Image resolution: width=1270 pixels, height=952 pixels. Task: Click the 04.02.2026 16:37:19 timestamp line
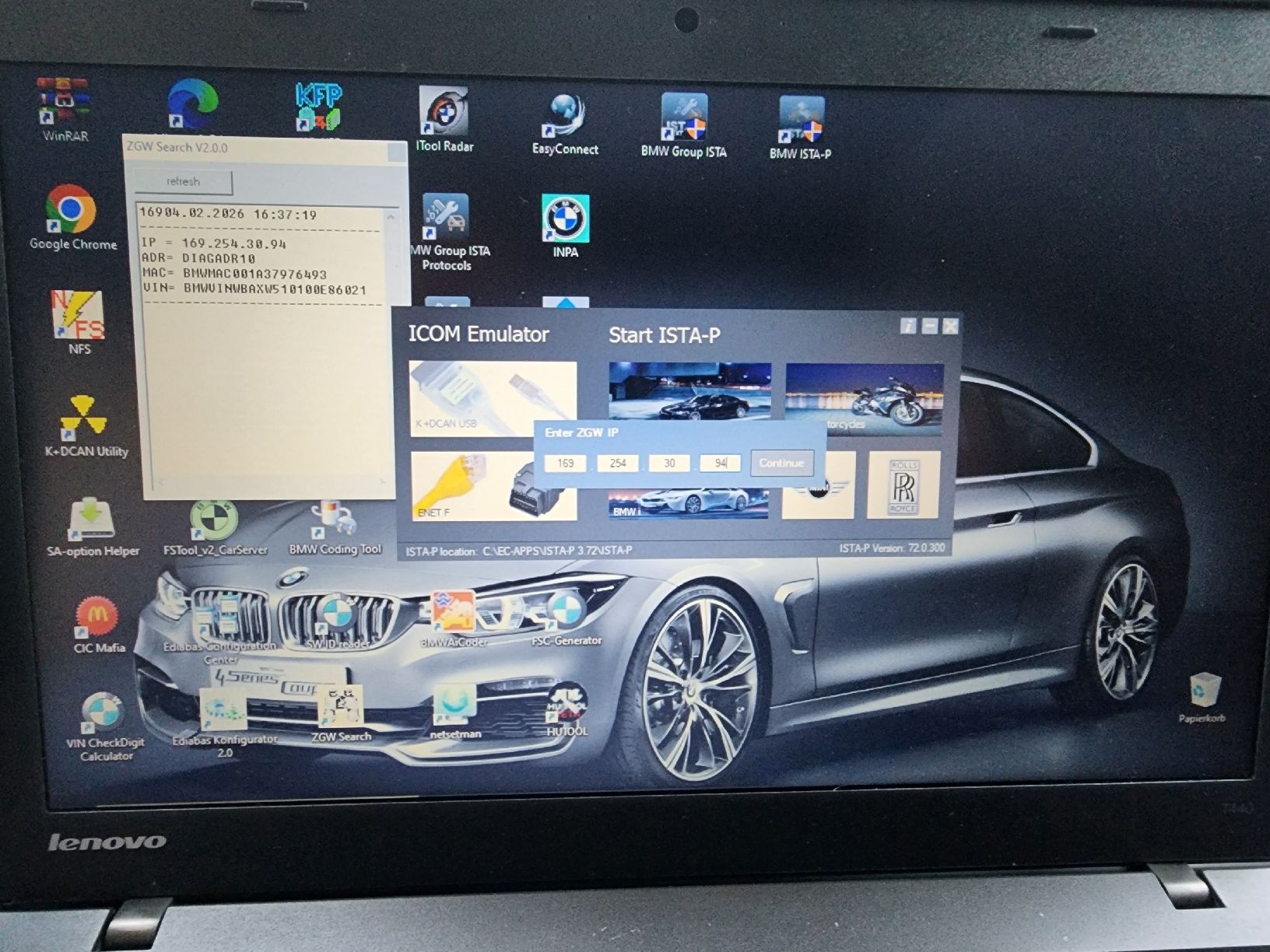click(229, 214)
